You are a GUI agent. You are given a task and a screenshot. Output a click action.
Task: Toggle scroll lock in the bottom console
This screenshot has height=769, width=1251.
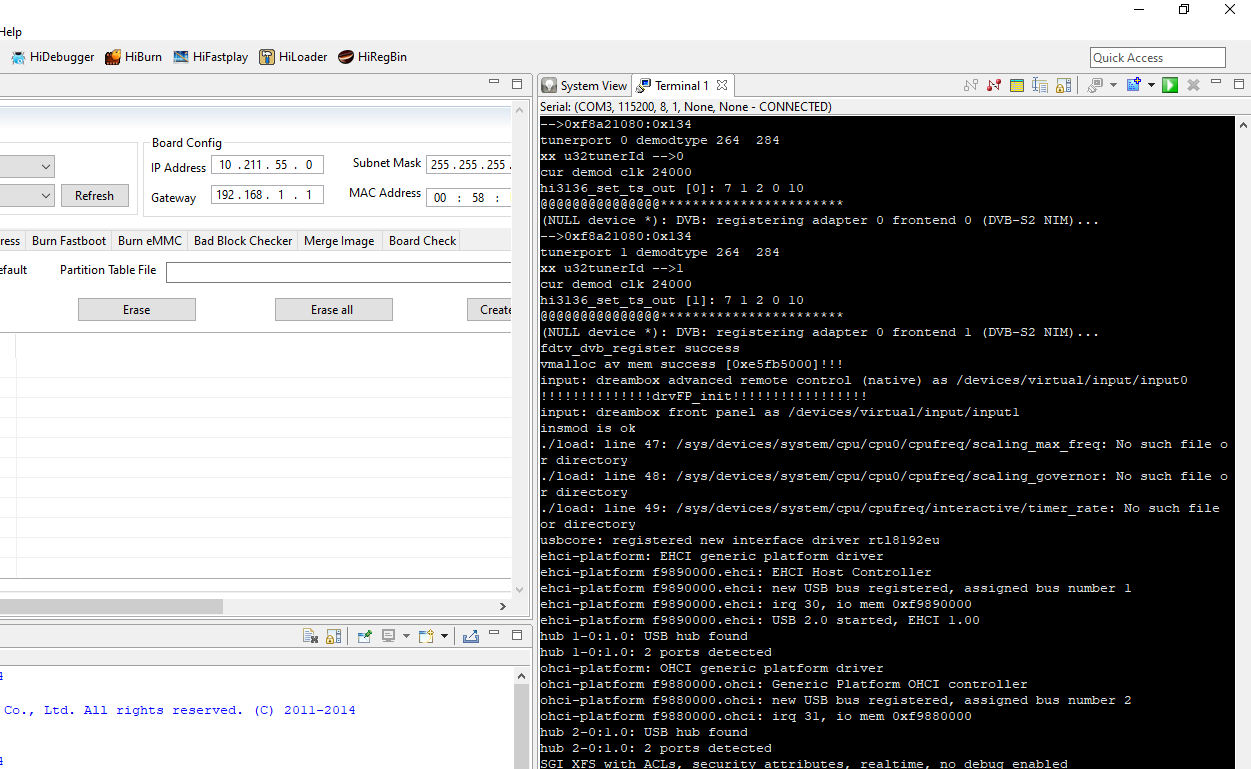point(334,636)
